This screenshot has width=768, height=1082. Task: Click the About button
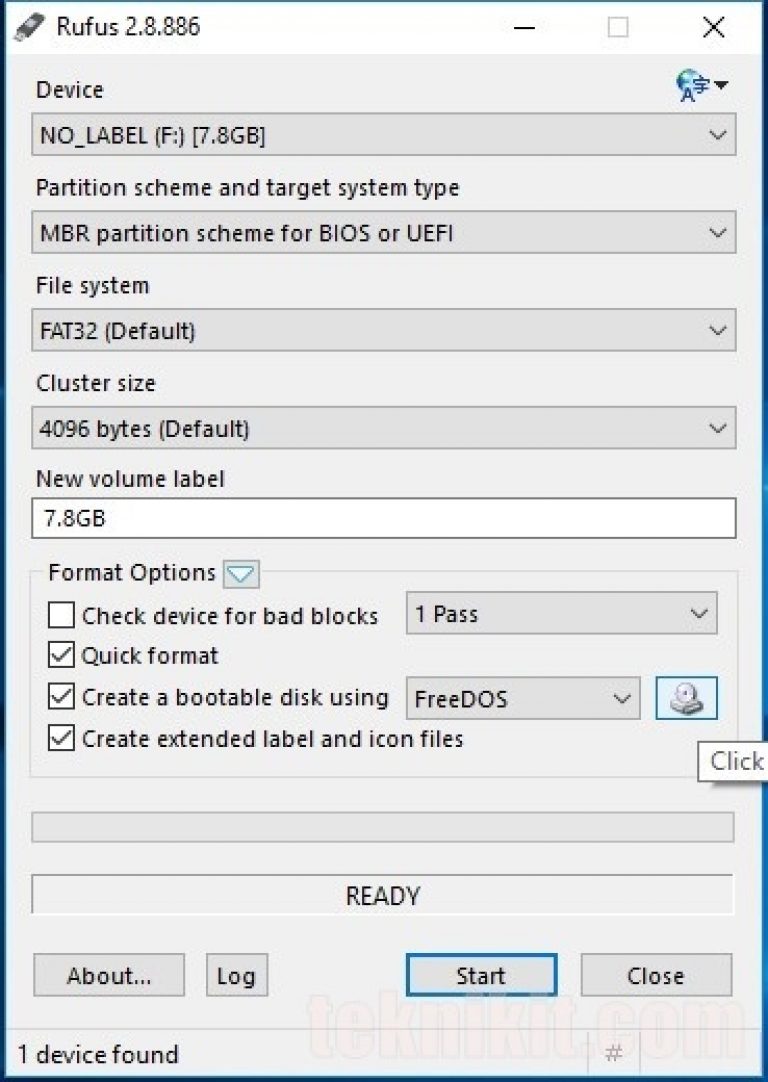point(108,975)
